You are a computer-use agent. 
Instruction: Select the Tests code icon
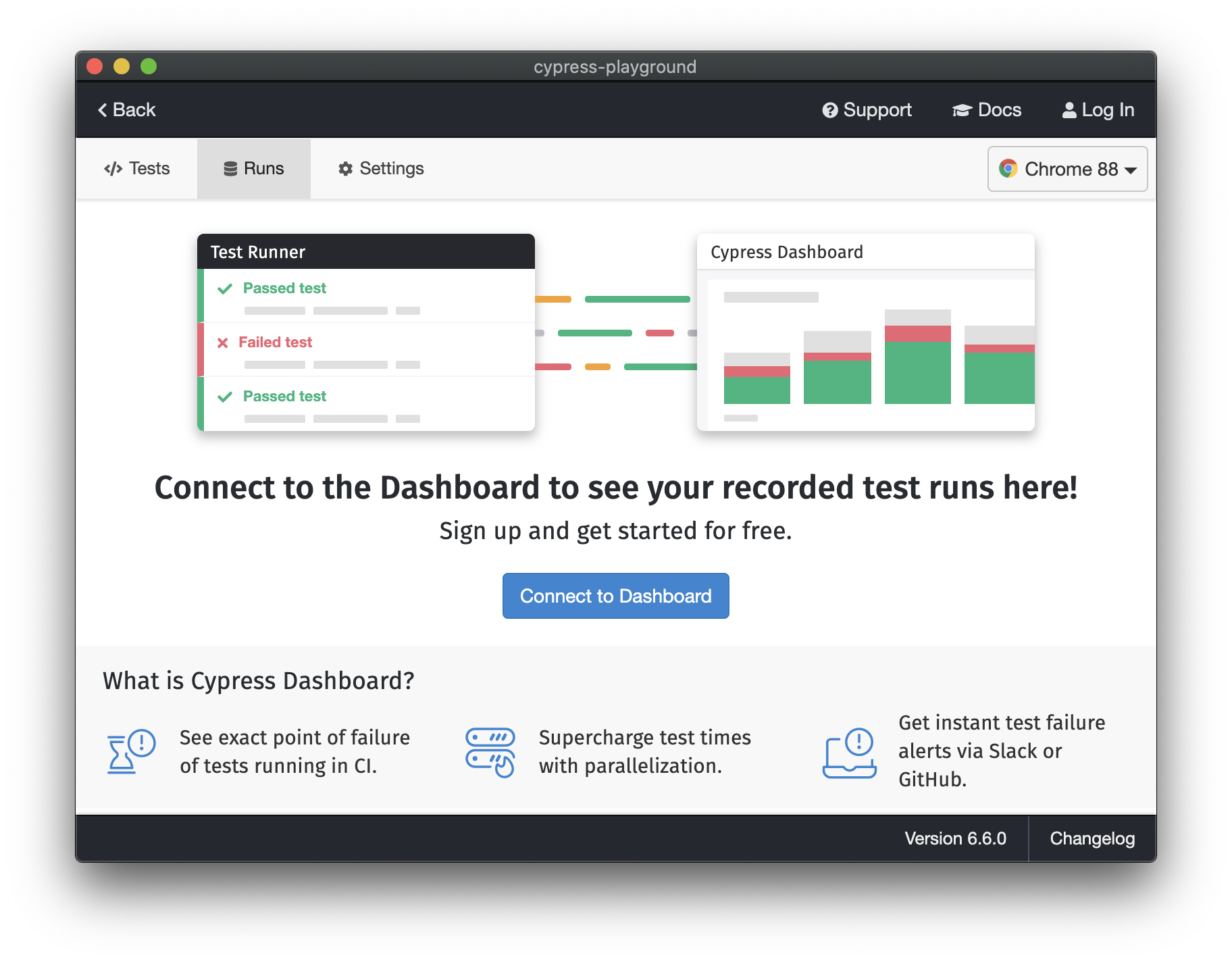click(x=113, y=168)
